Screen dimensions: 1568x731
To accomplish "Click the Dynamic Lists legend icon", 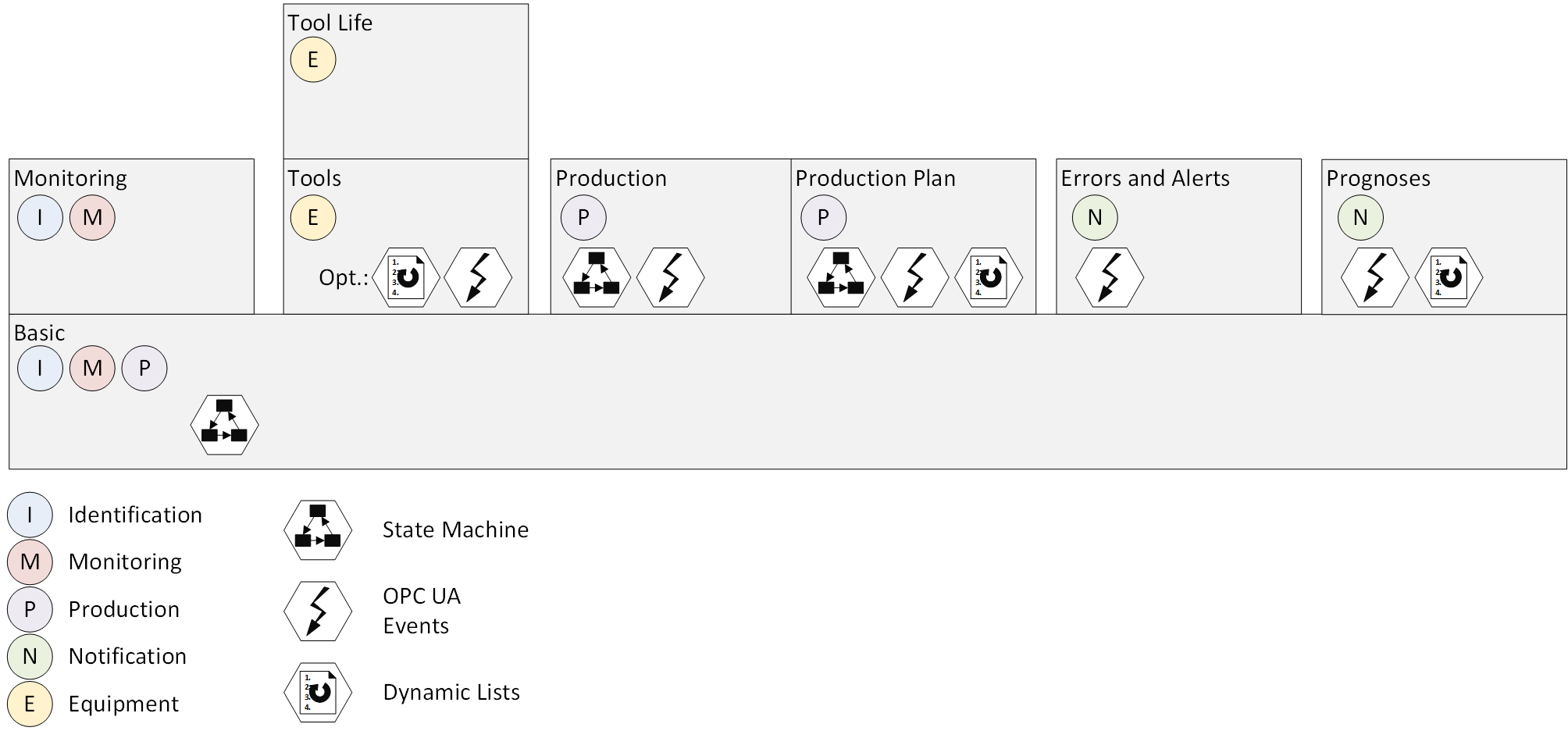I will [x=318, y=692].
